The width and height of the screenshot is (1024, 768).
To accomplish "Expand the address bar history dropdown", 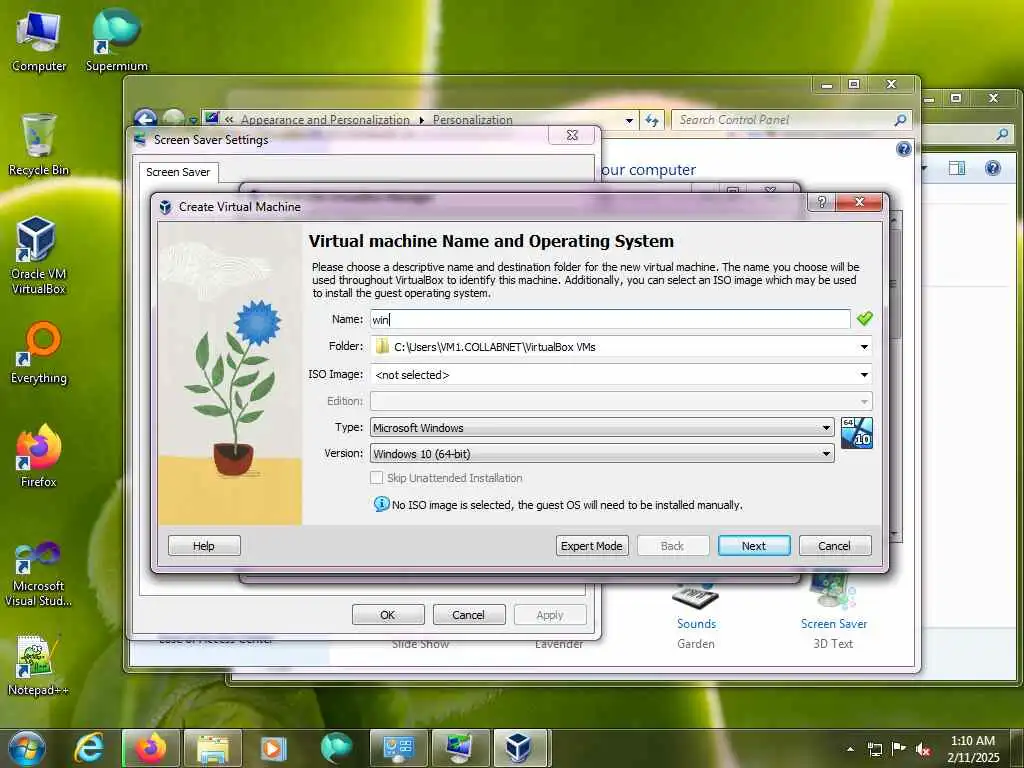I will [x=629, y=121].
